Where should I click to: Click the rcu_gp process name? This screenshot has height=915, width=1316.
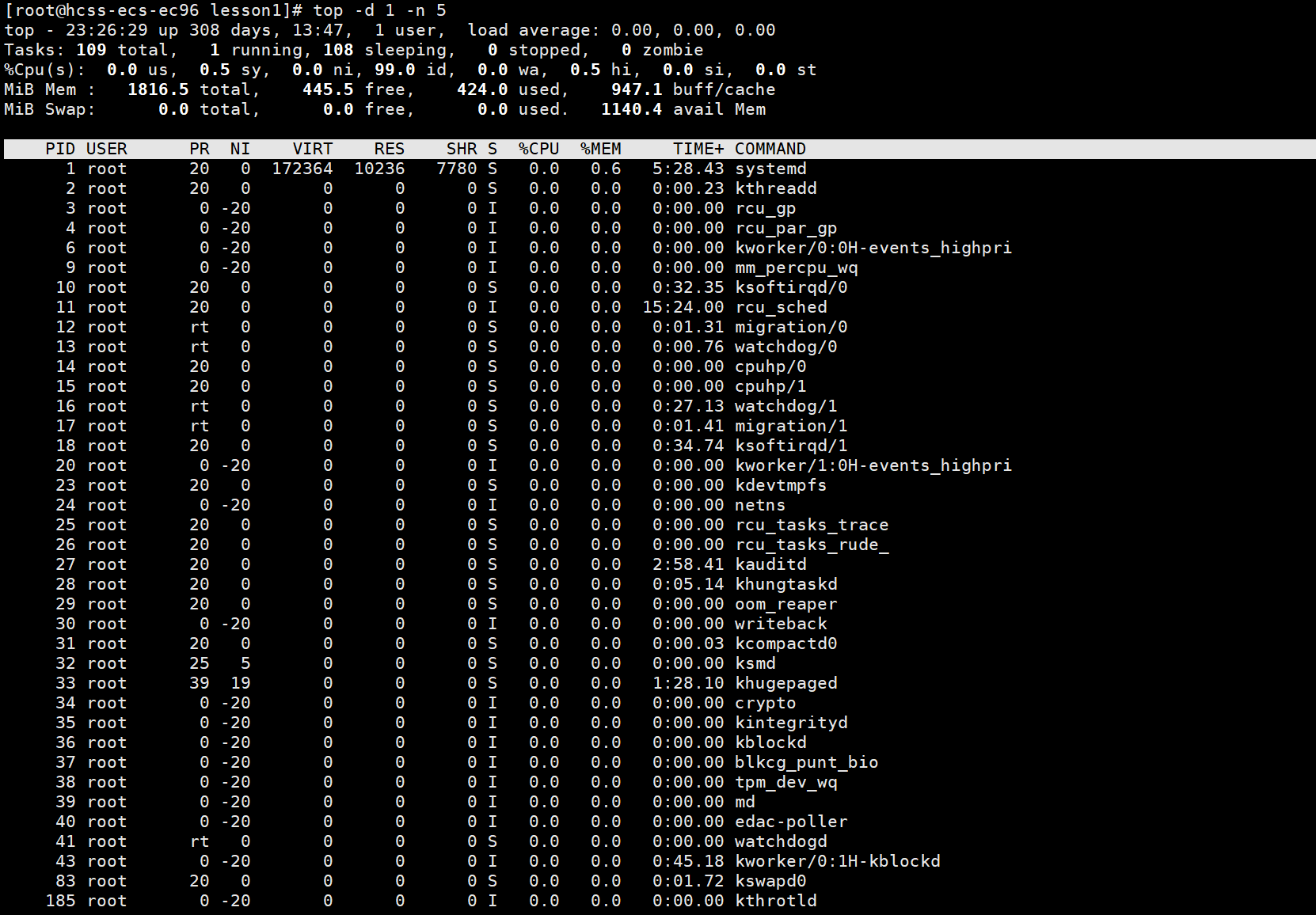766,208
